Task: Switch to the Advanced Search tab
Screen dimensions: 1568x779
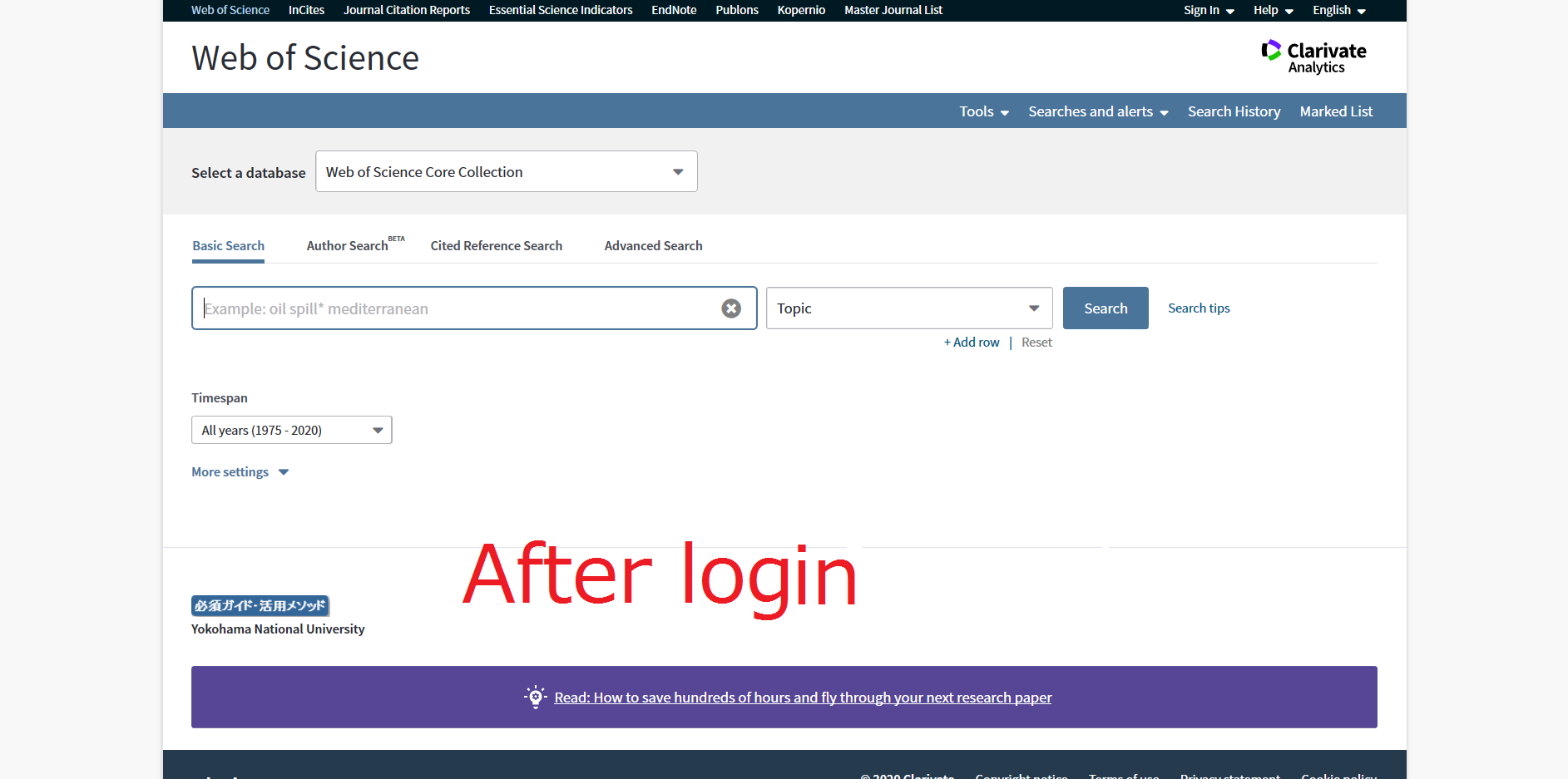Action: (654, 246)
